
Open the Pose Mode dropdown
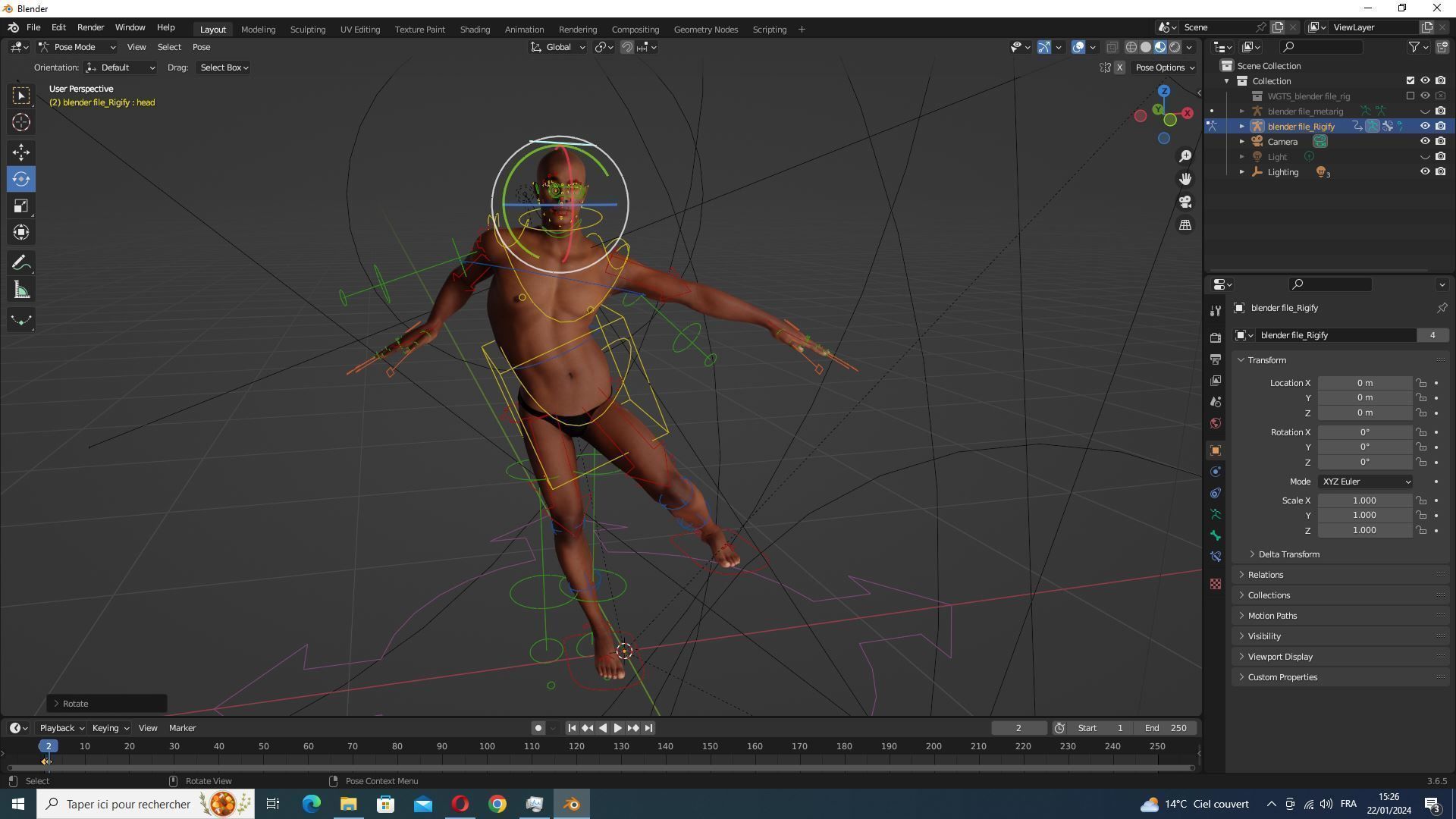pyautogui.click(x=77, y=47)
